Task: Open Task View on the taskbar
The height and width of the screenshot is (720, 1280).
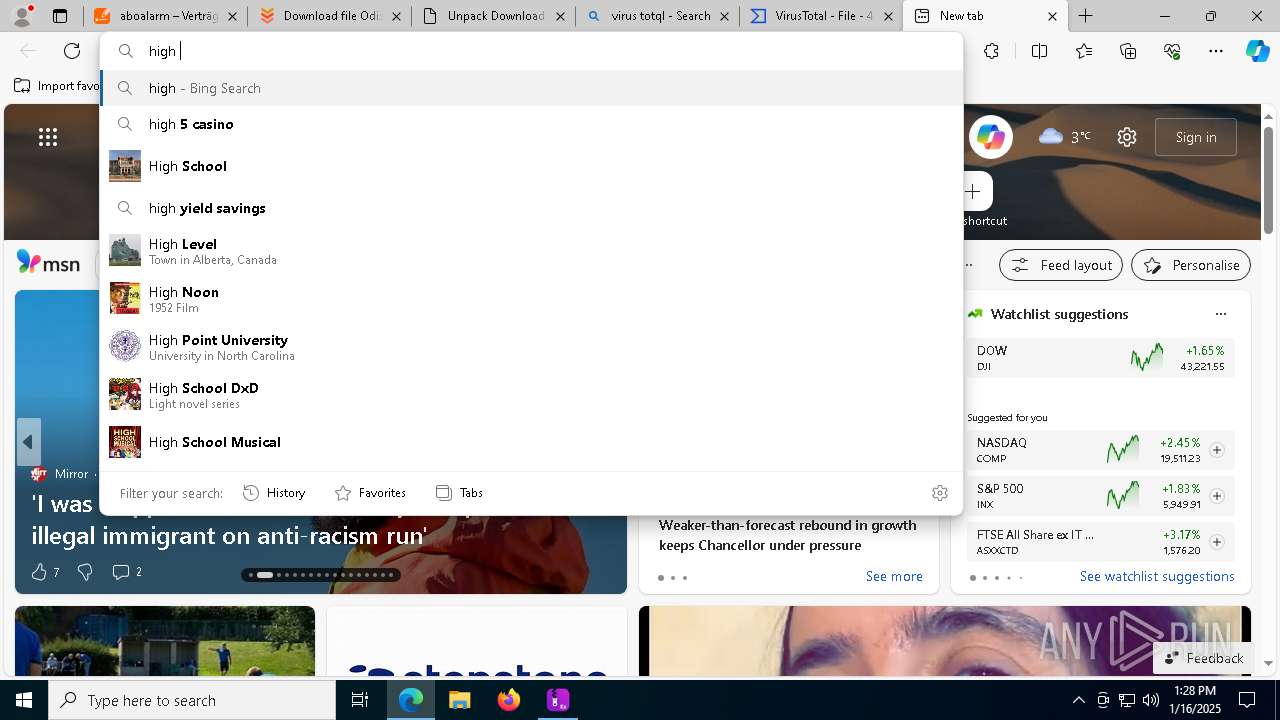Action: (x=360, y=700)
